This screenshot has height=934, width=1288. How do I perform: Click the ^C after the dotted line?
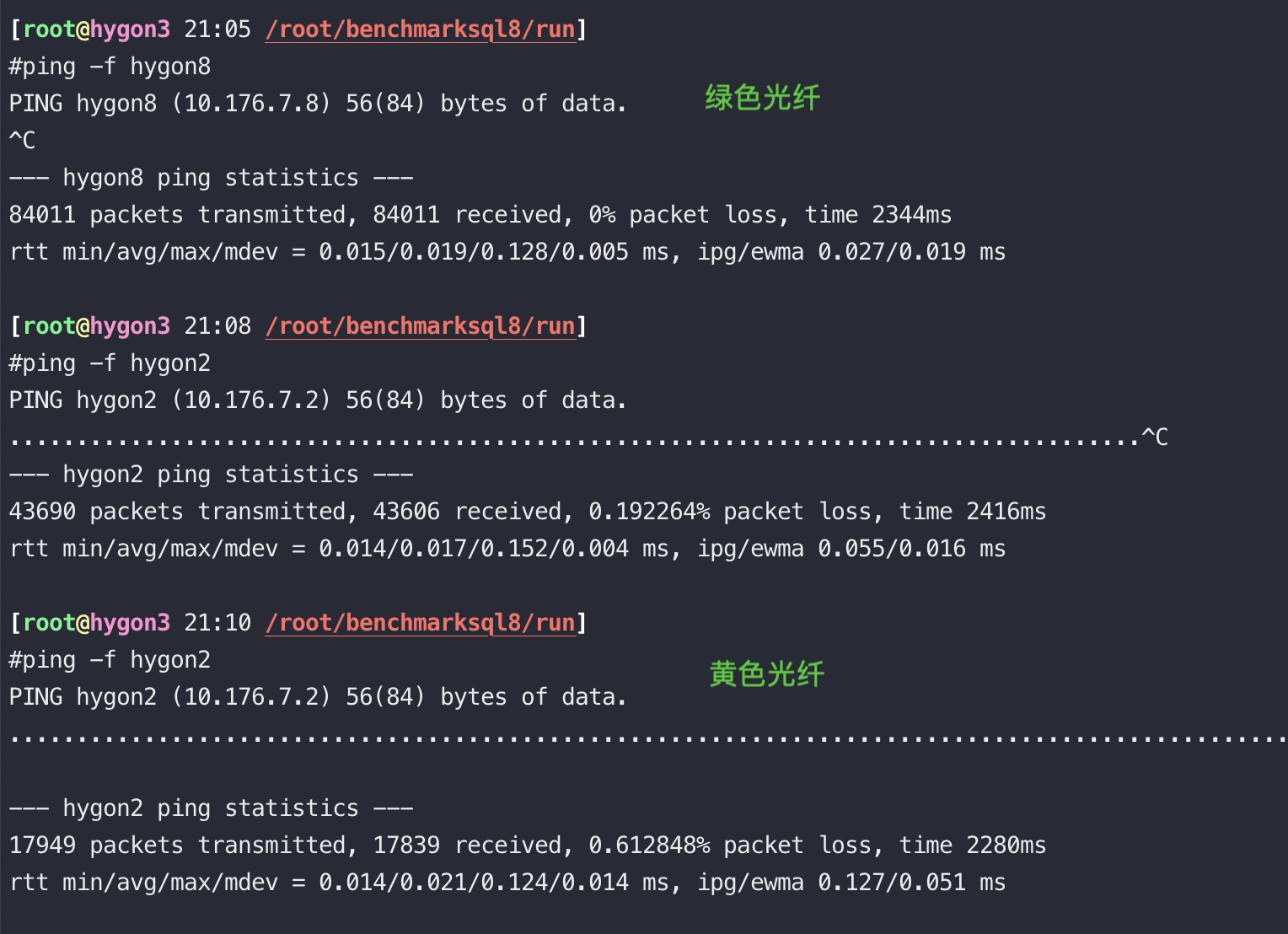point(1155,437)
